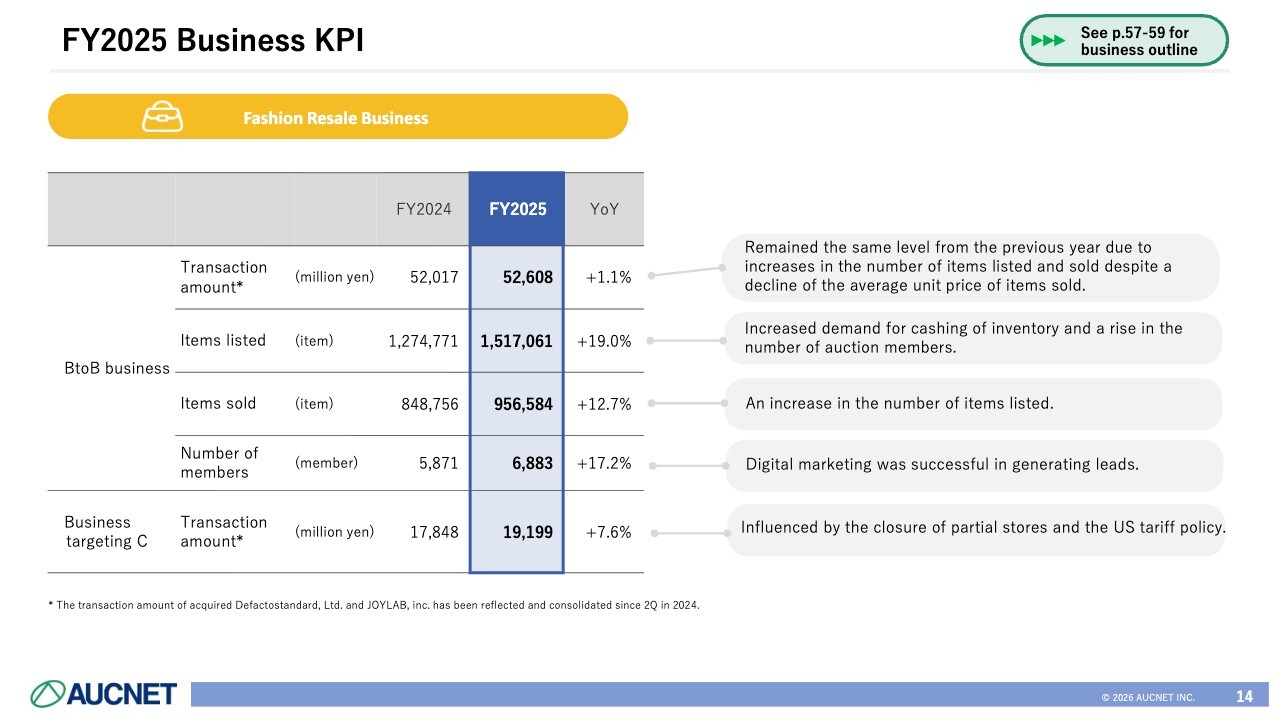Click the FY2025 column header

point(517,209)
